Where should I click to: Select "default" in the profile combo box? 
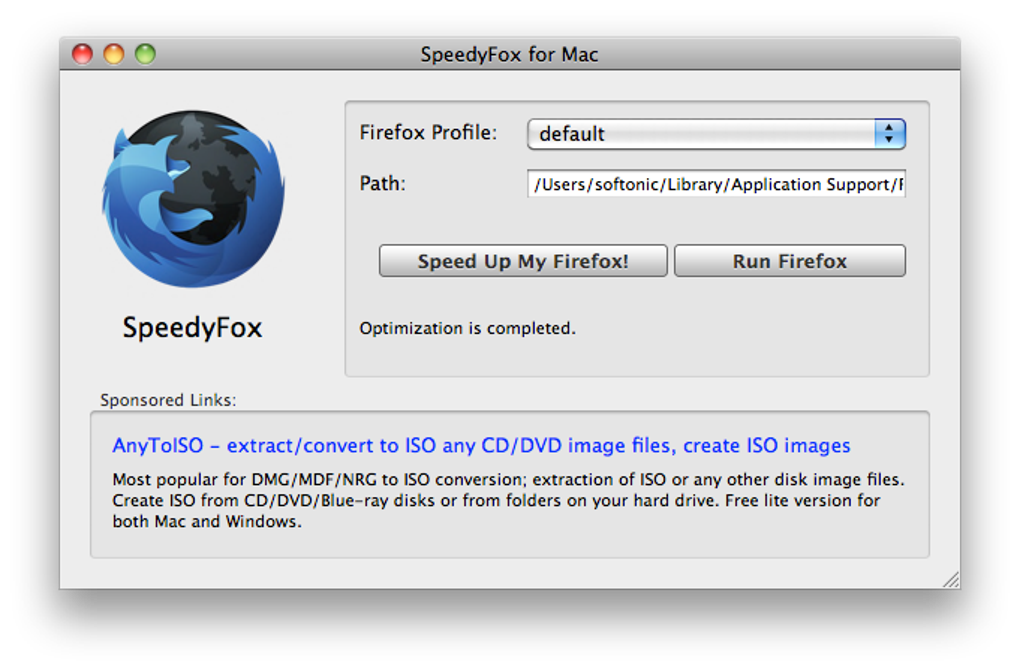pos(650,133)
